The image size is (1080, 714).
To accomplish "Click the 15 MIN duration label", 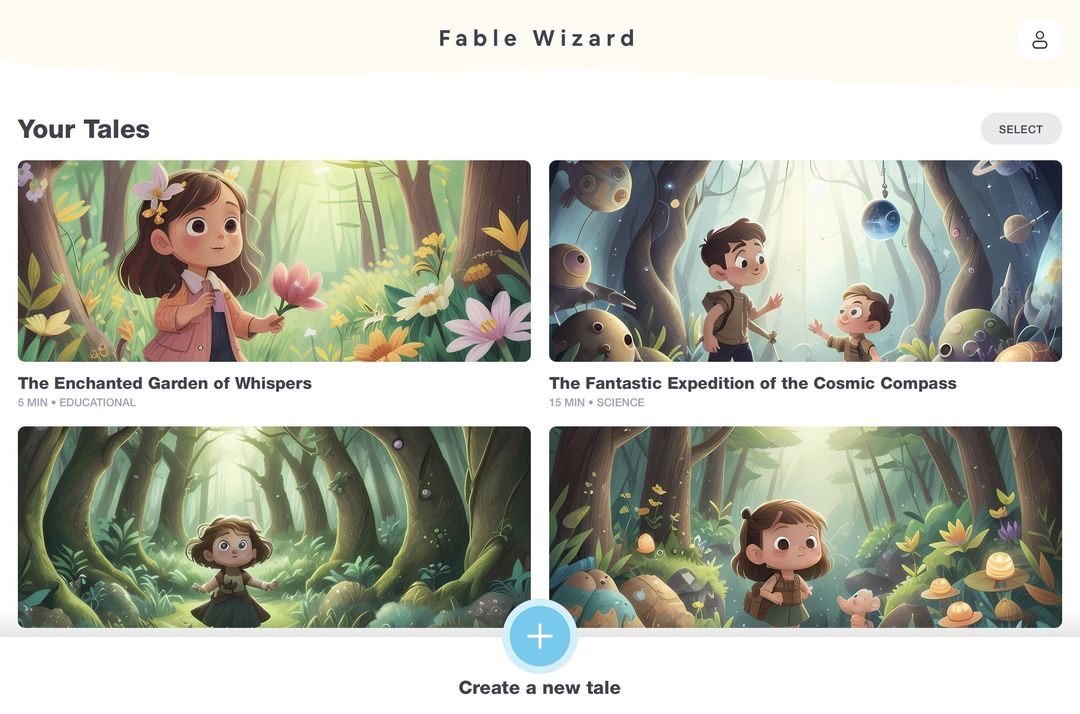I will [x=567, y=402].
